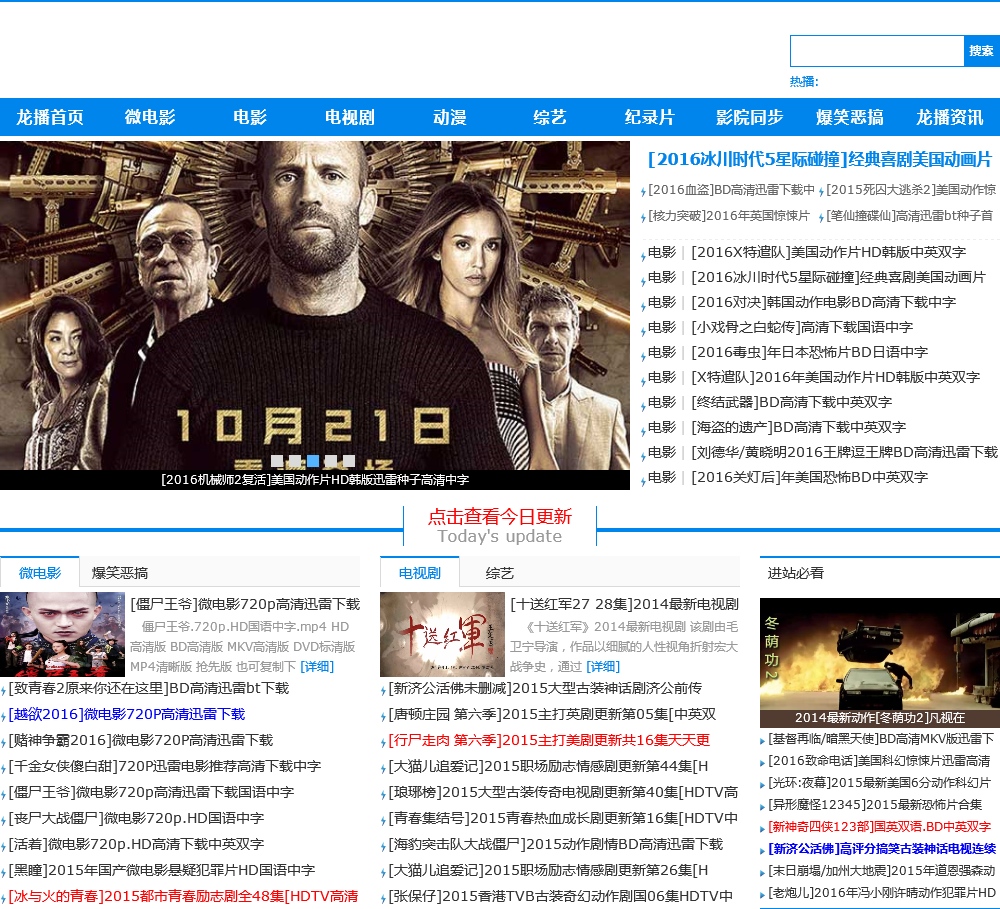Open [僵尸王爷]微电影720p高清迅雷下载 title
This screenshot has height=909, width=1000.
click(x=245, y=604)
